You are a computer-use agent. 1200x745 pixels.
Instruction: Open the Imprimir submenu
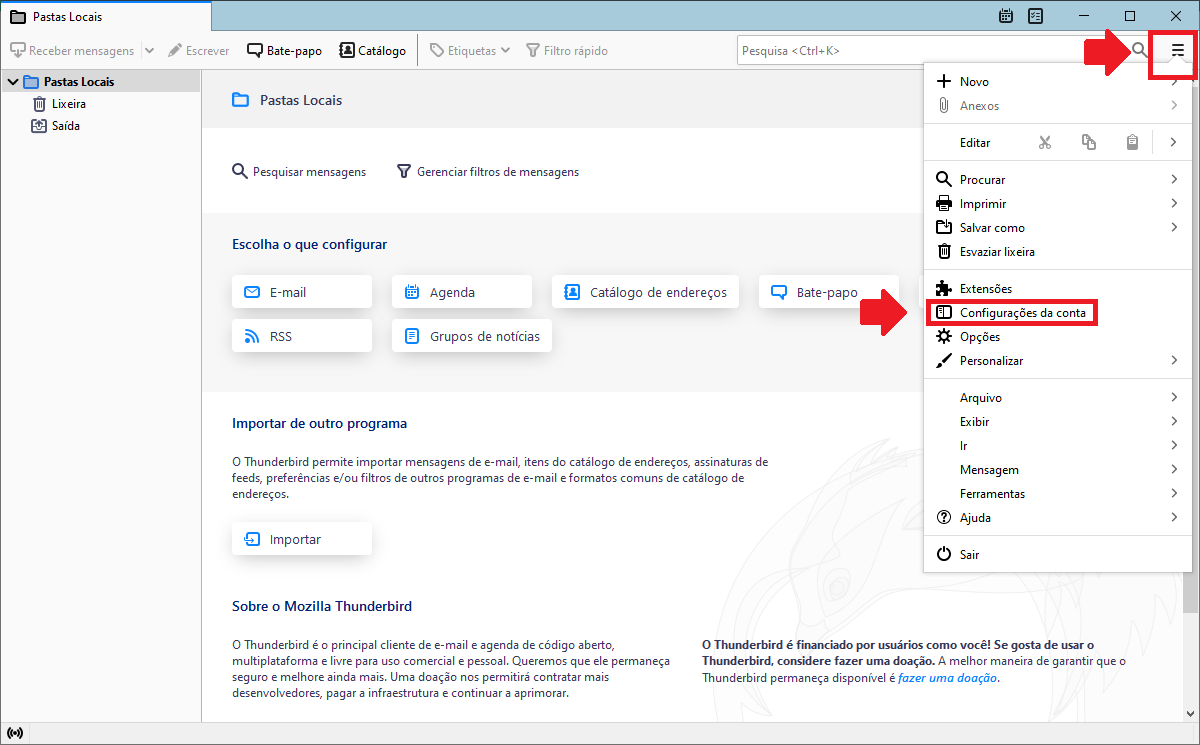pos(1059,204)
